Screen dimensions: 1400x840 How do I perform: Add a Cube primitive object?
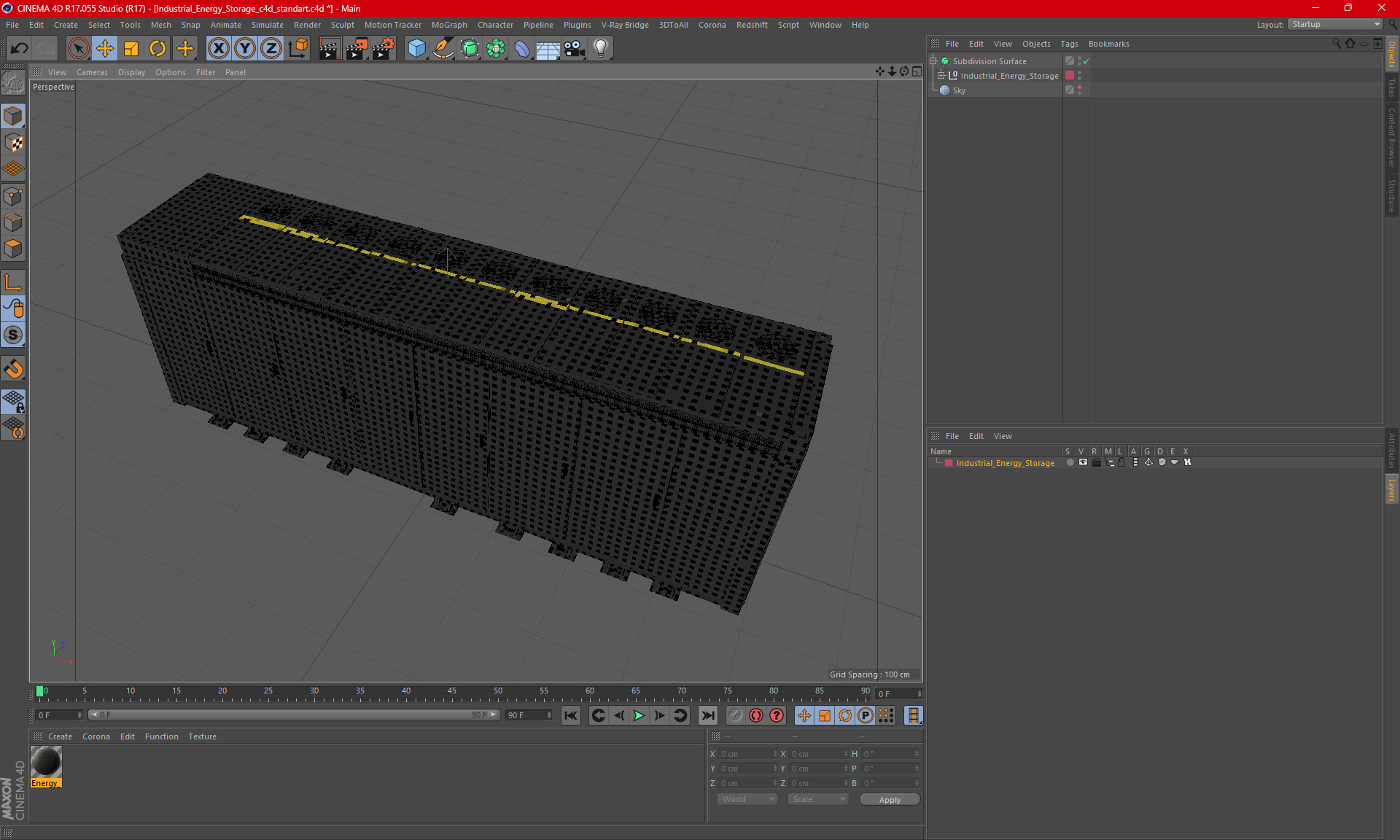click(416, 49)
